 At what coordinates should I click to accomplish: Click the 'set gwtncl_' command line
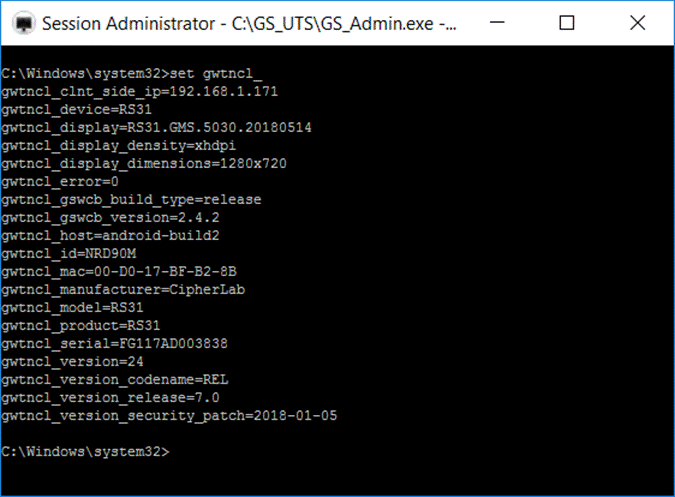132,74
